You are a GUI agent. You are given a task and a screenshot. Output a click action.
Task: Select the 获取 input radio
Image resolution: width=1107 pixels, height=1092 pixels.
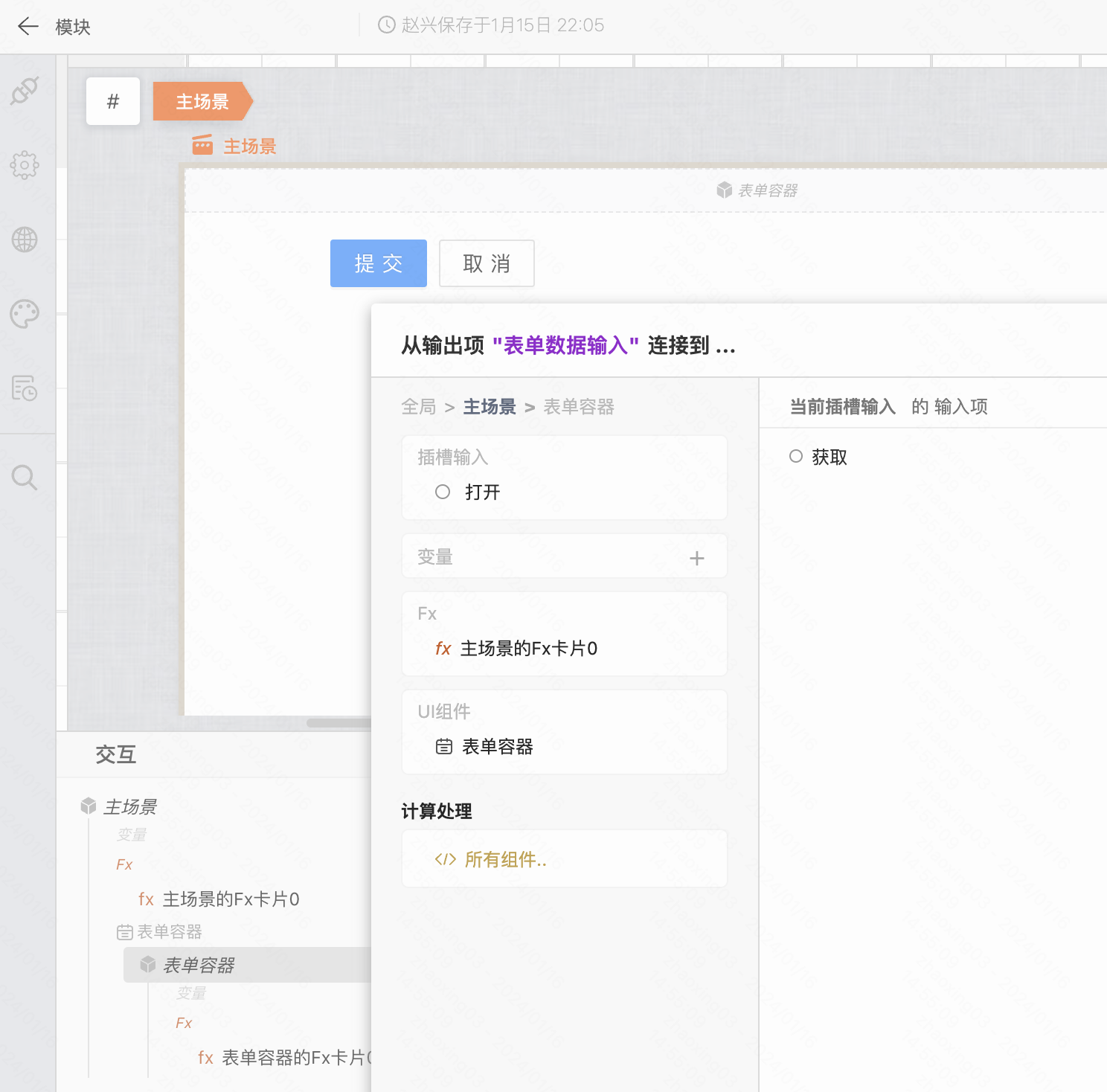point(796,456)
